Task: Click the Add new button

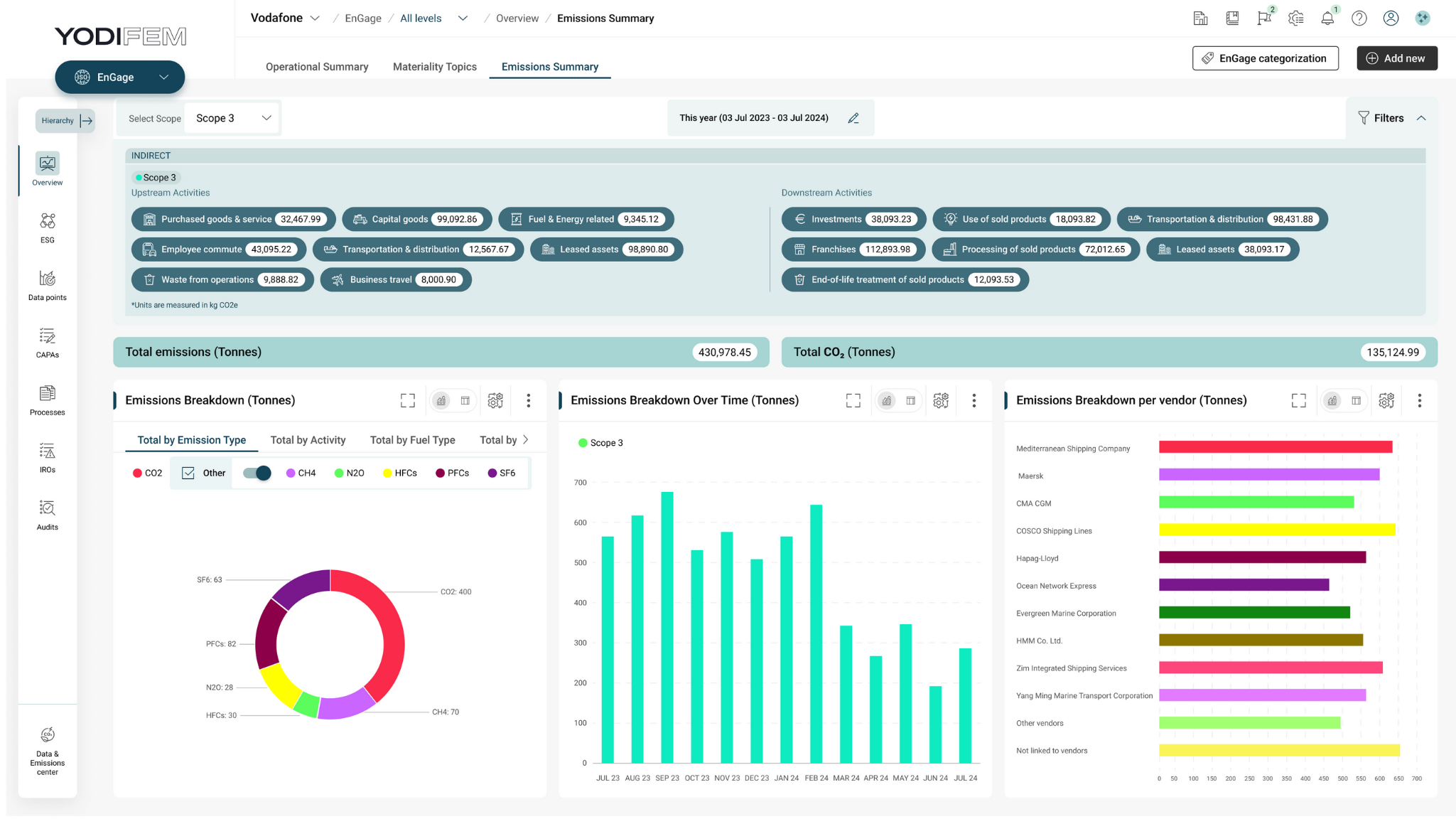Action: coord(1397,58)
